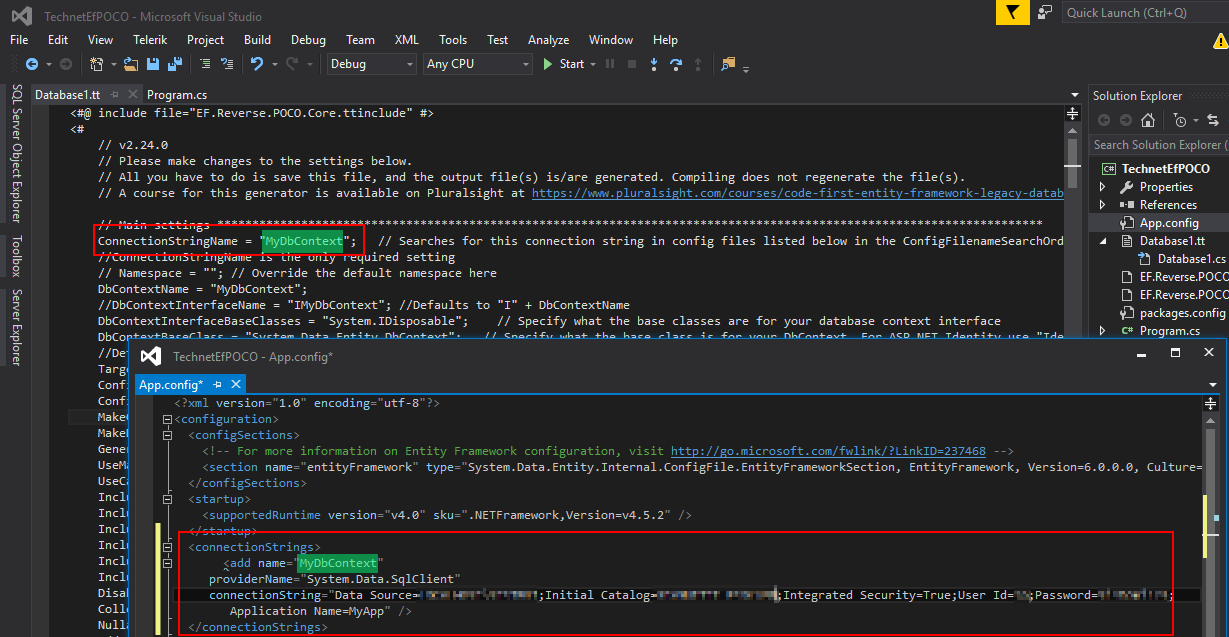The width and height of the screenshot is (1229, 637).
Task: Click the notifications flag icon
Action: 1011,12
